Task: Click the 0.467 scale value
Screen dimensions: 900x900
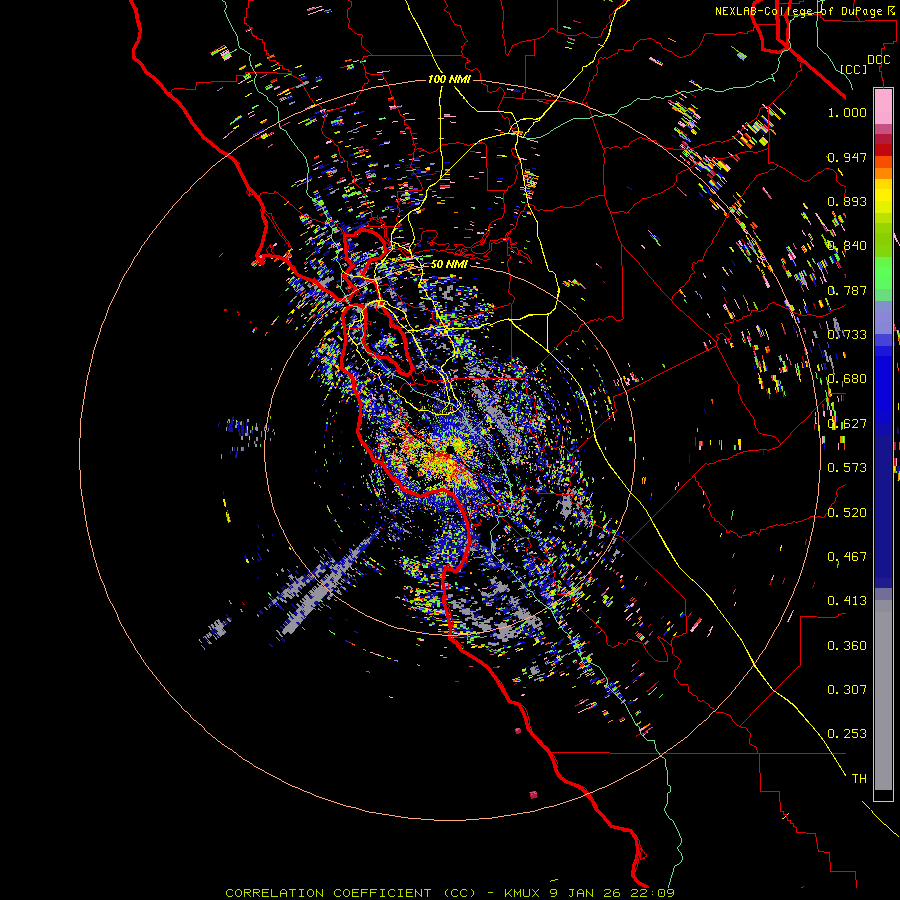Action: click(x=847, y=557)
